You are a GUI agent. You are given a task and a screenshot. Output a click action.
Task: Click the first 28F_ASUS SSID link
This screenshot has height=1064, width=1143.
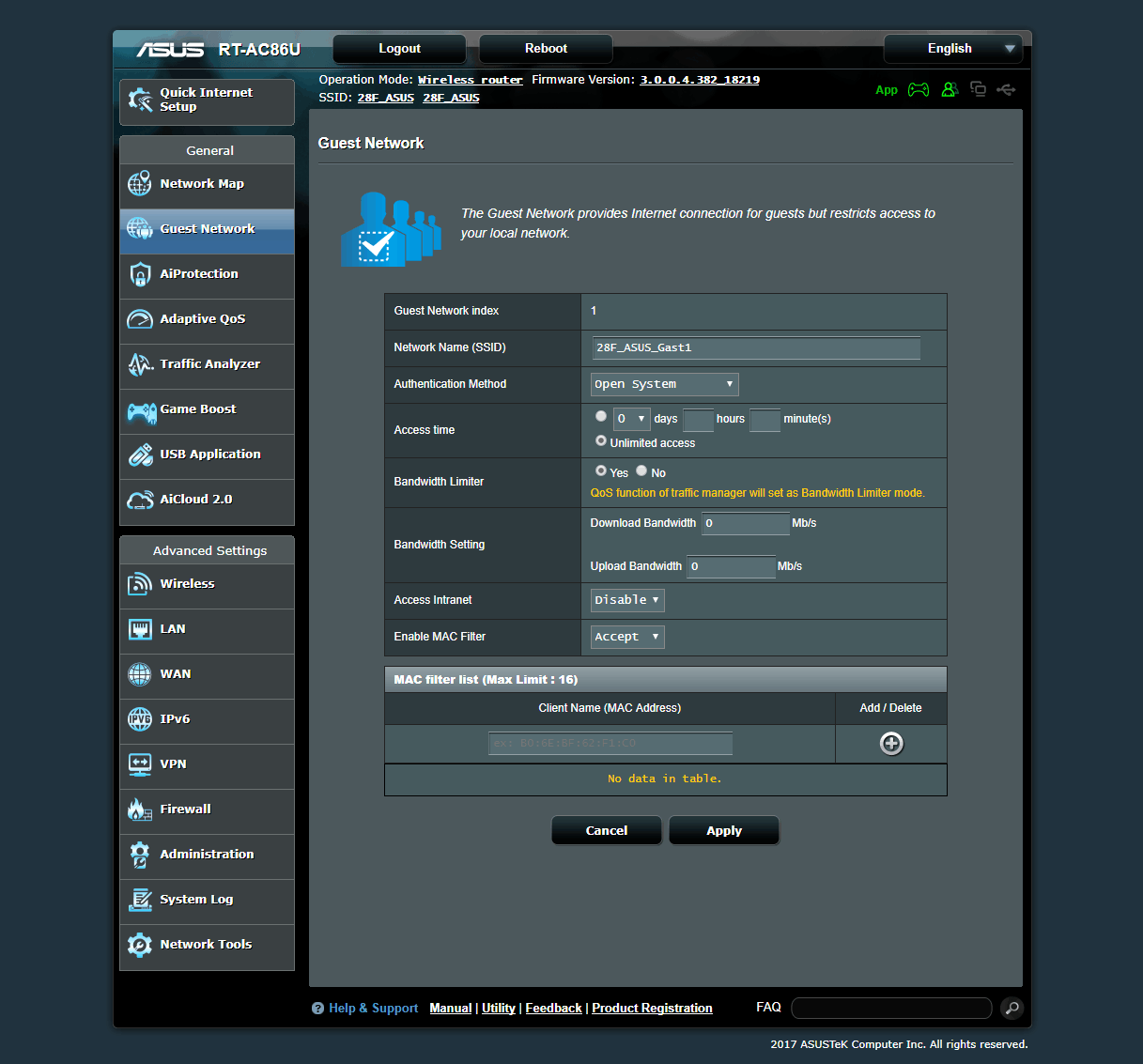(x=385, y=98)
